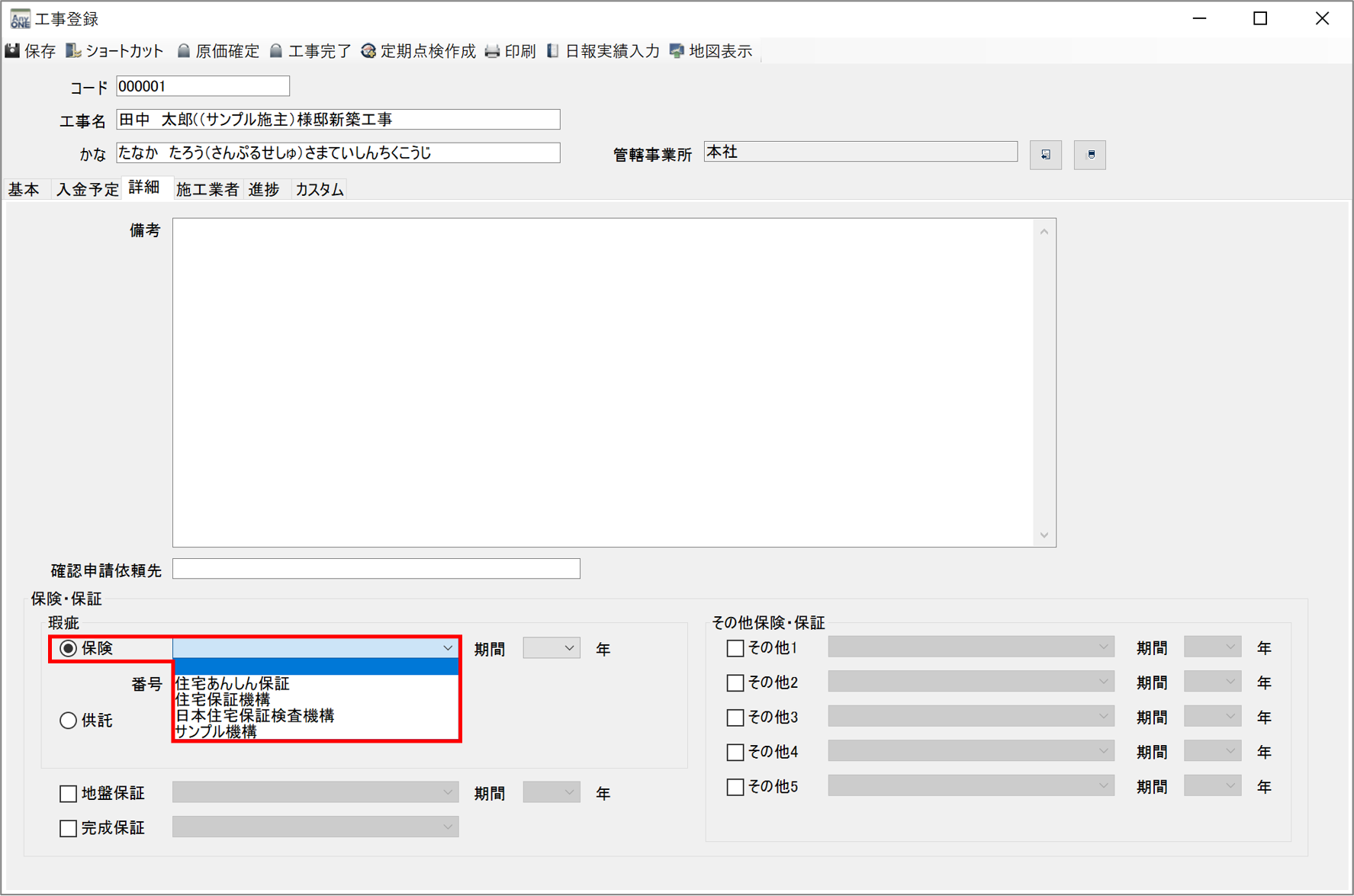This screenshot has width=1354, height=896.
Task: Click the 原価確定 lock icon
Action: pos(184,51)
